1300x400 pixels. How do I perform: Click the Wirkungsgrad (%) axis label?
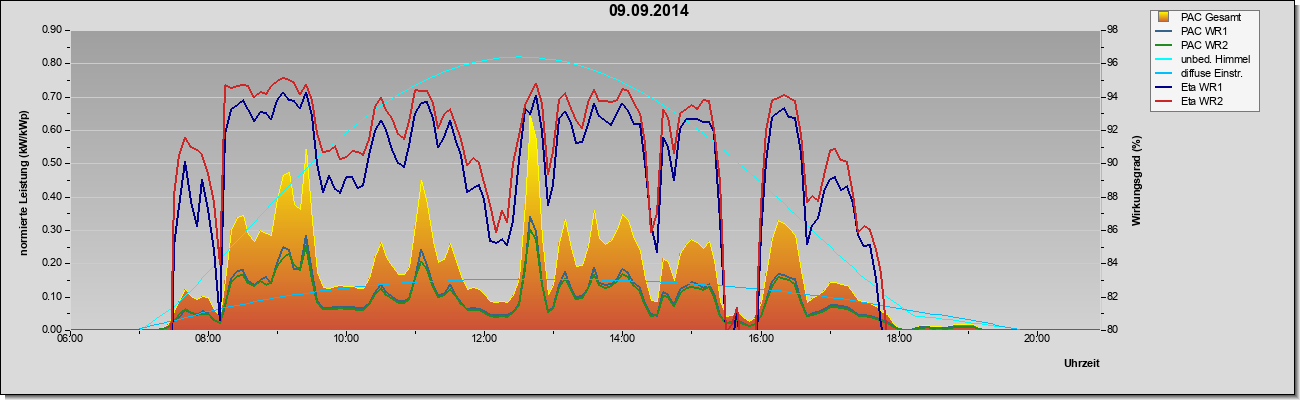pos(1137,180)
